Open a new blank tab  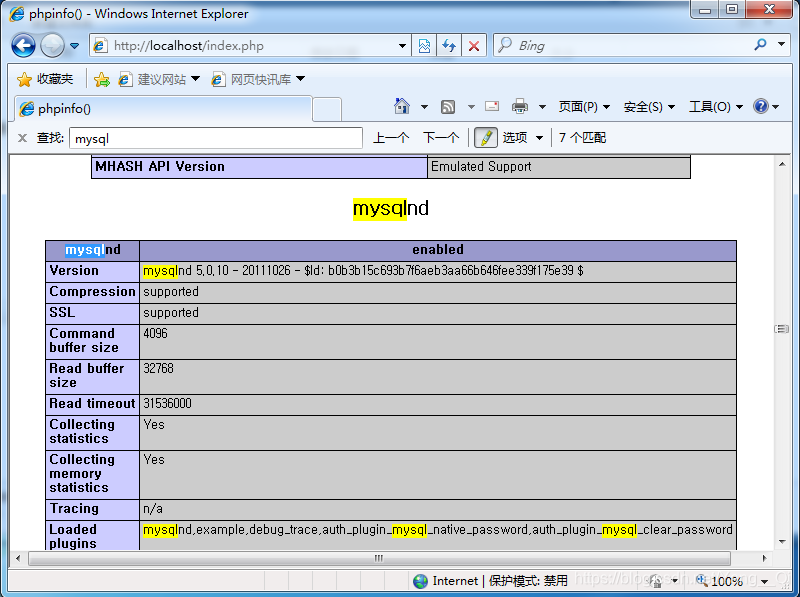pyautogui.click(x=327, y=109)
